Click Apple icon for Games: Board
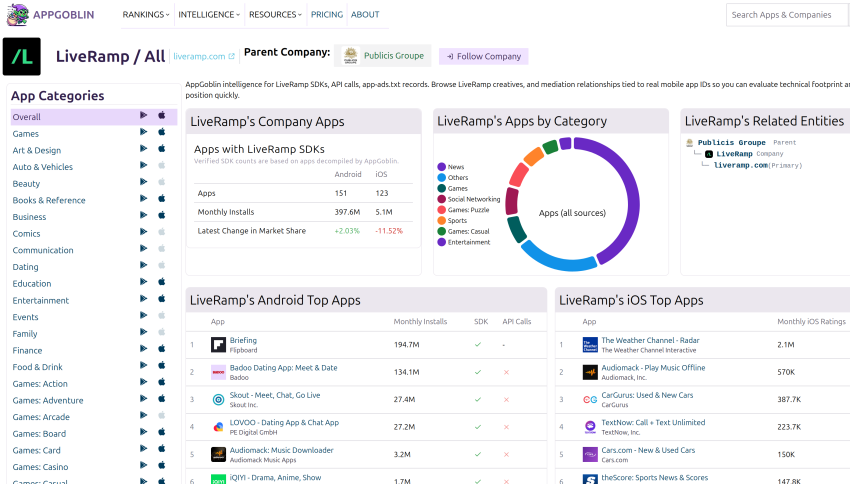This screenshot has height=484, width=850. (x=162, y=432)
